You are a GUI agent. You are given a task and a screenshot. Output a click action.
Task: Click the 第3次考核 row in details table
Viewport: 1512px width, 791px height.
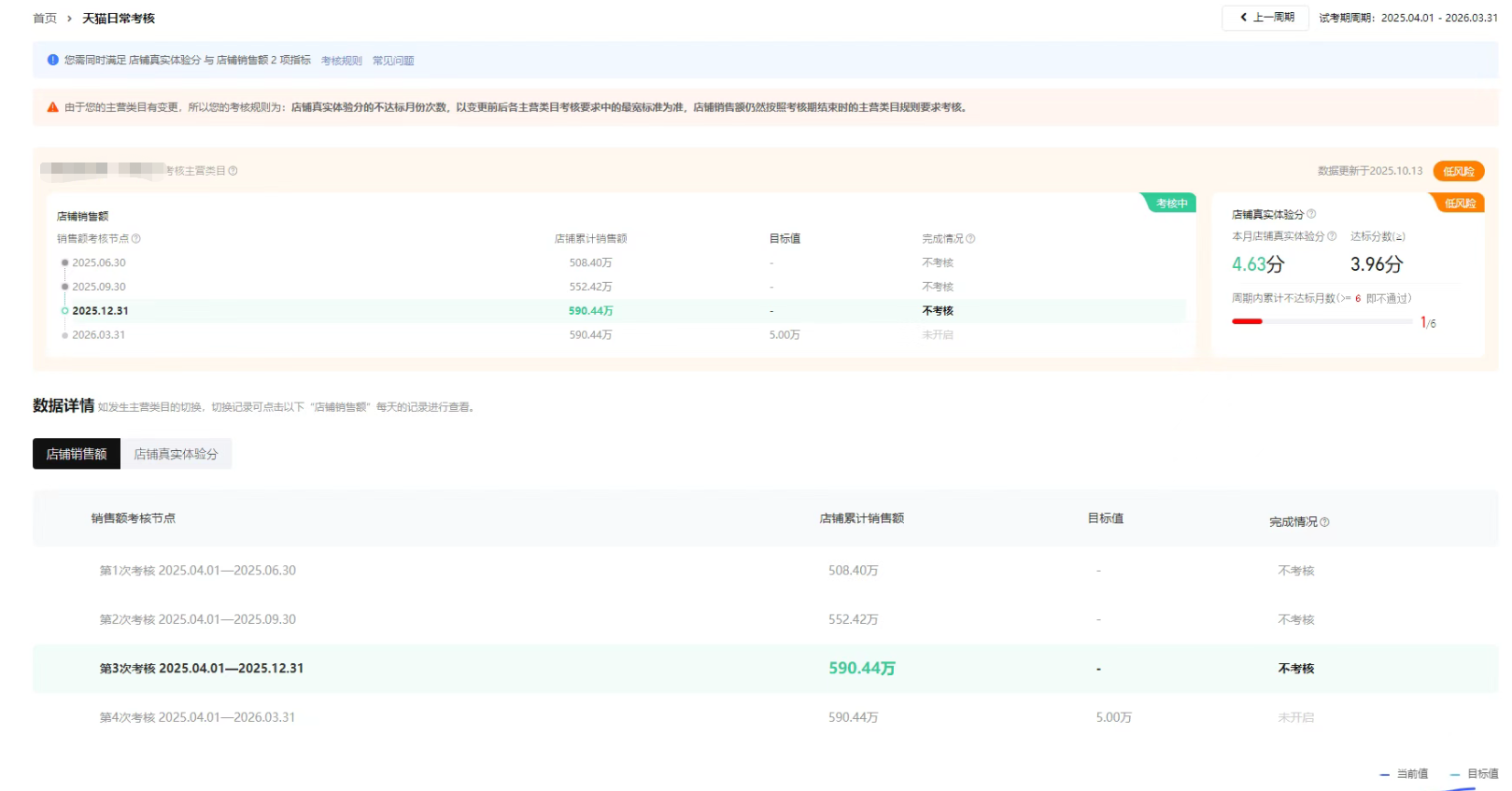[202, 669]
